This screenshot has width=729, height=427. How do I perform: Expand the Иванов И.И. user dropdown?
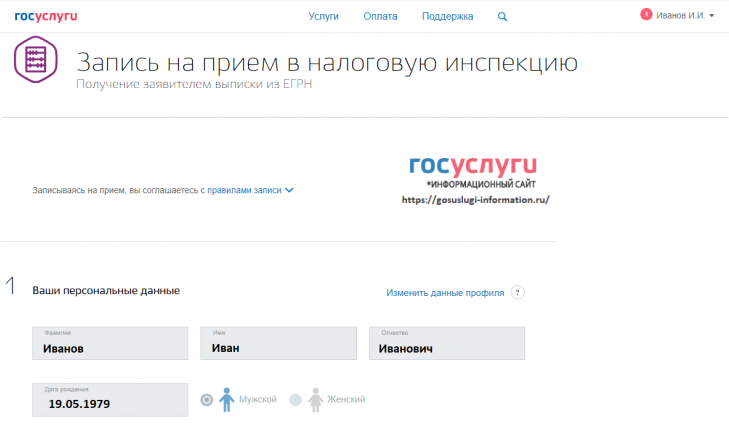click(684, 15)
